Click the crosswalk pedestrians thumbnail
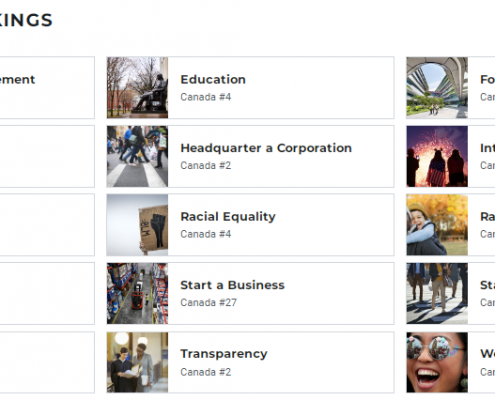The width and height of the screenshot is (495, 400). point(137,156)
